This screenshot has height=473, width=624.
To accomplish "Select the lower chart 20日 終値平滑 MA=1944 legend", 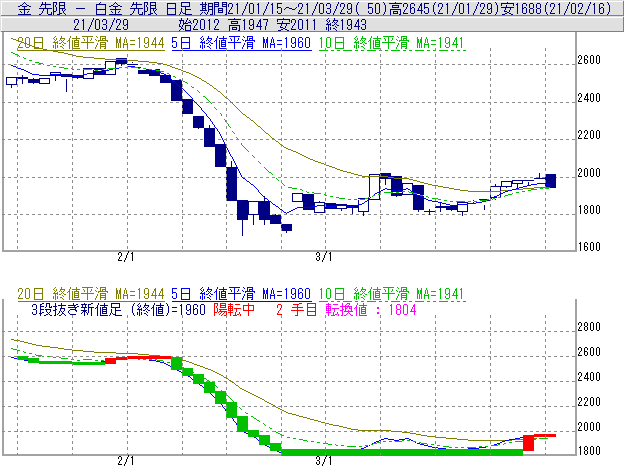I will (x=91, y=294).
